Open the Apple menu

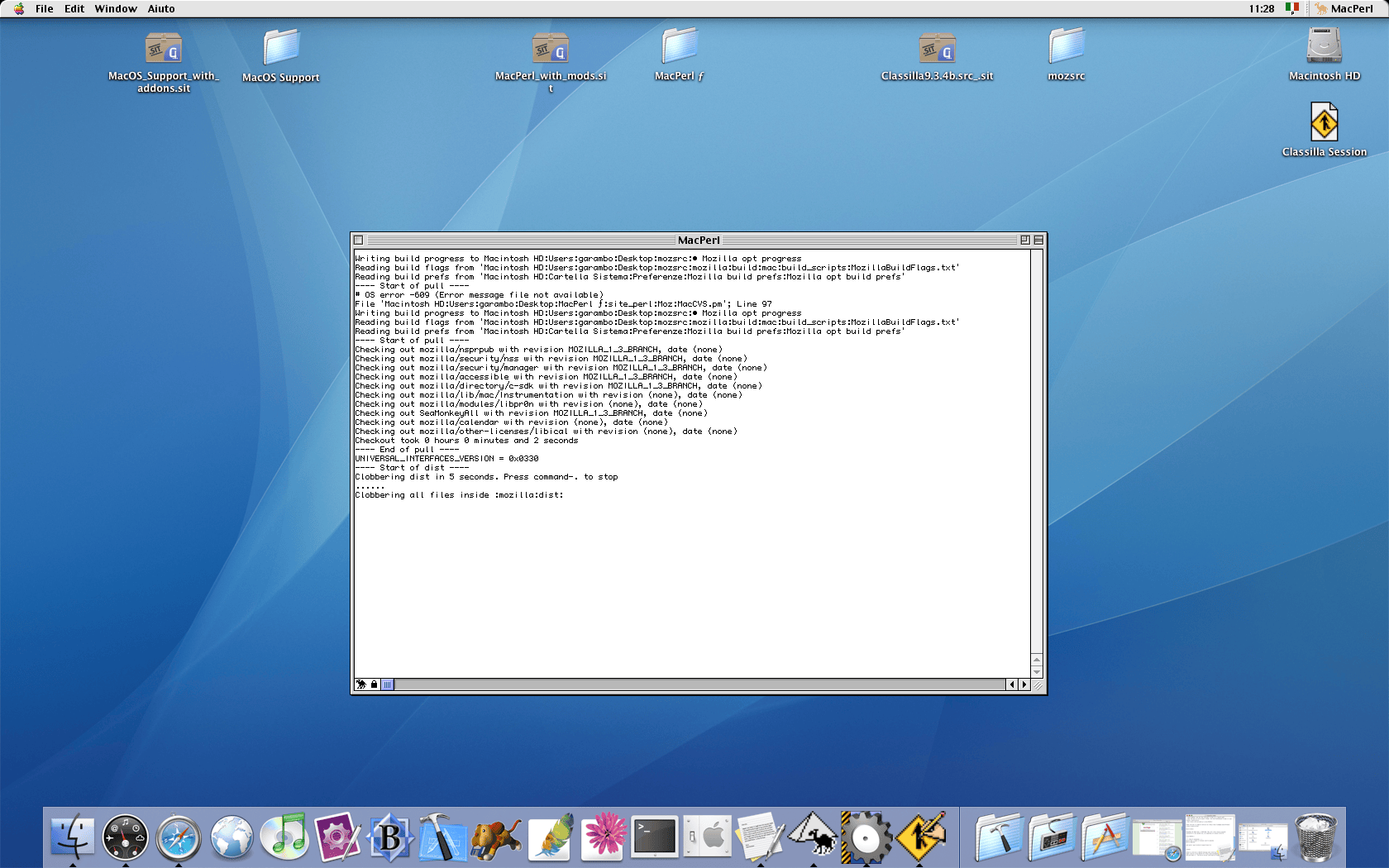click(18, 8)
